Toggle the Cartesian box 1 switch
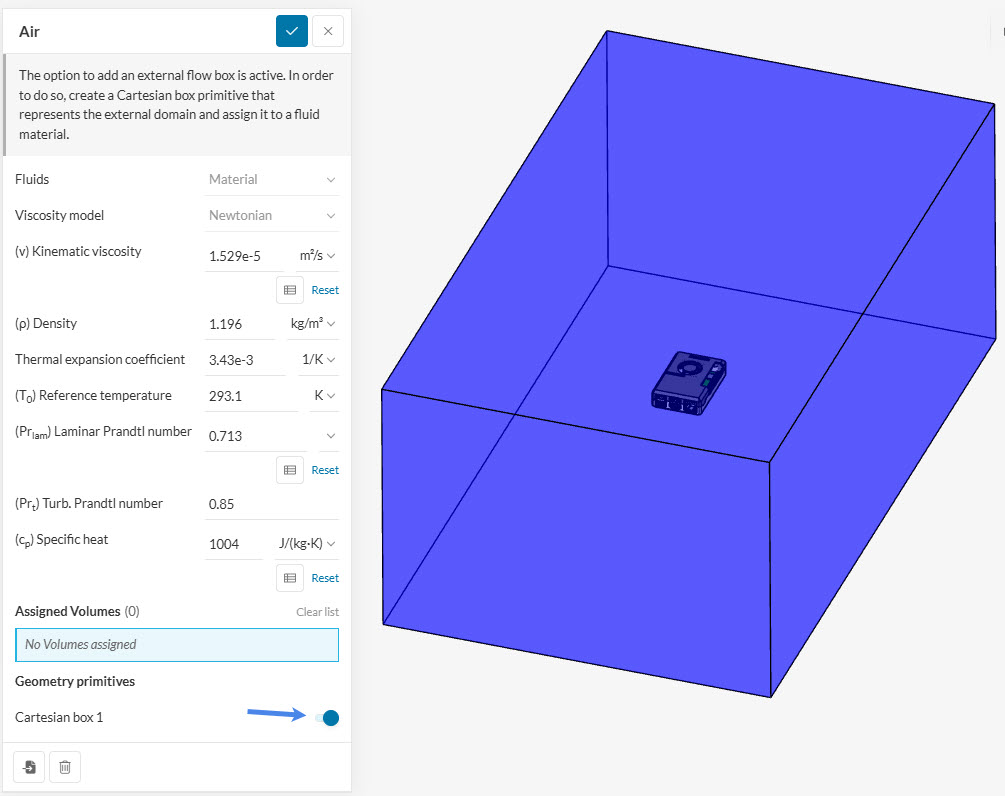This screenshot has height=796, width=1005. (327, 718)
